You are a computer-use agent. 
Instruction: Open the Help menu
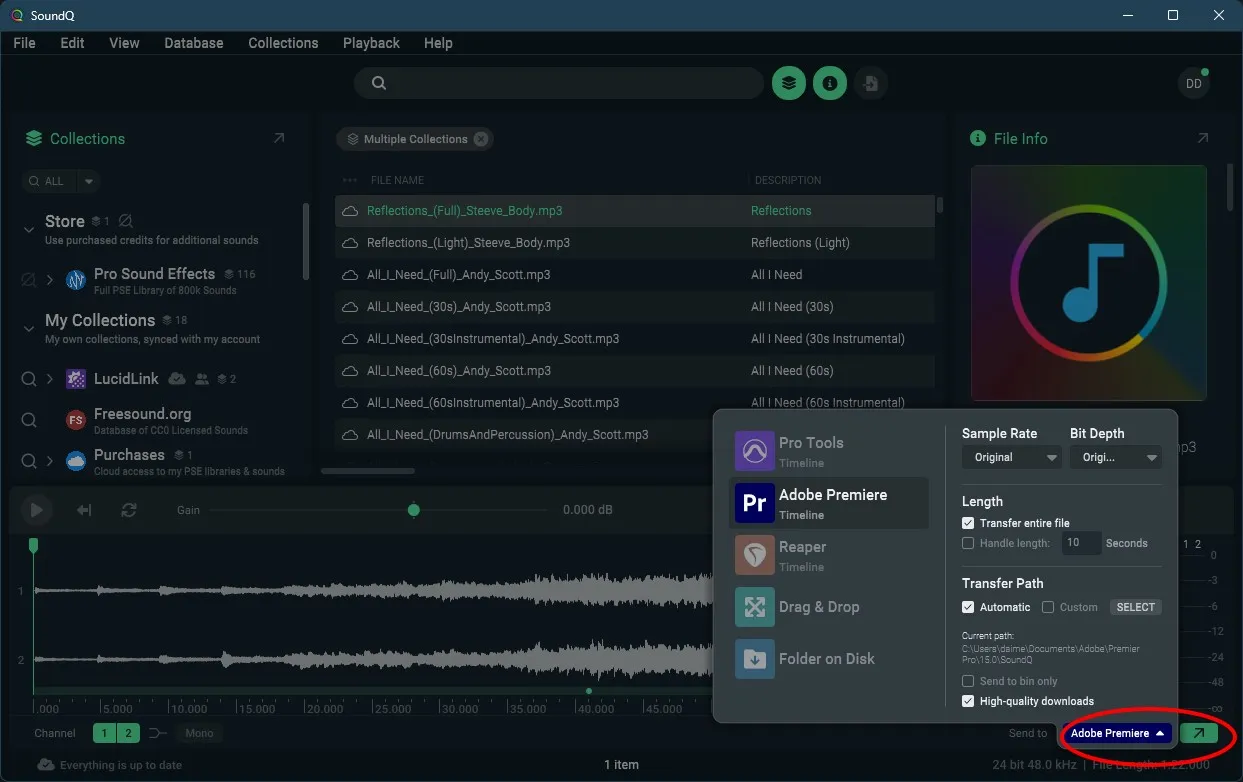[438, 43]
